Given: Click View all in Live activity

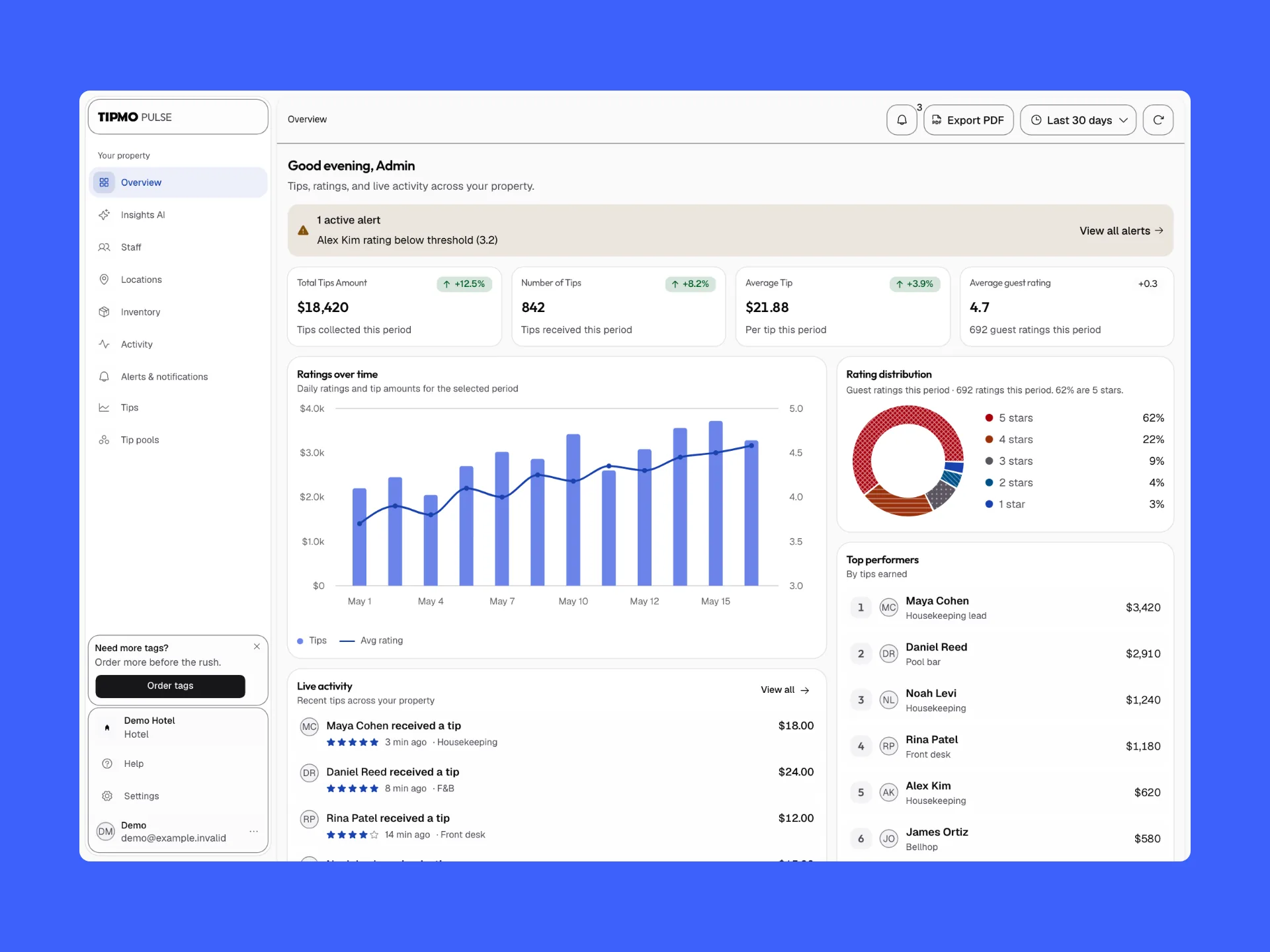Looking at the screenshot, I should click(x=785, y=690).
